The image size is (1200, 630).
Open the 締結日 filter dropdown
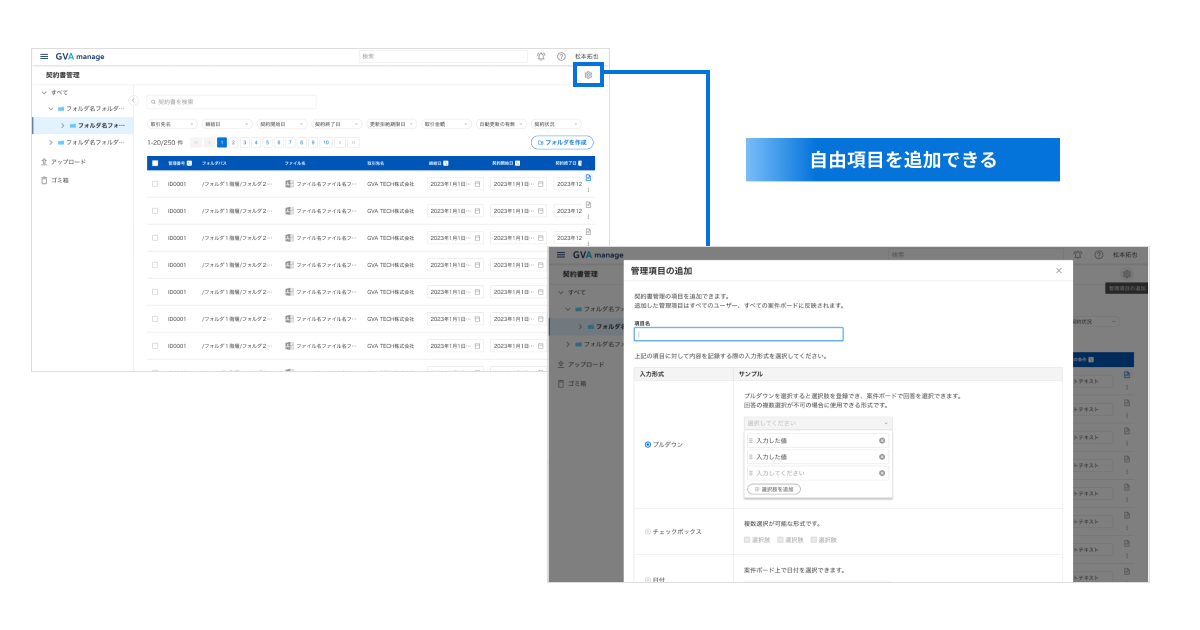227,124
